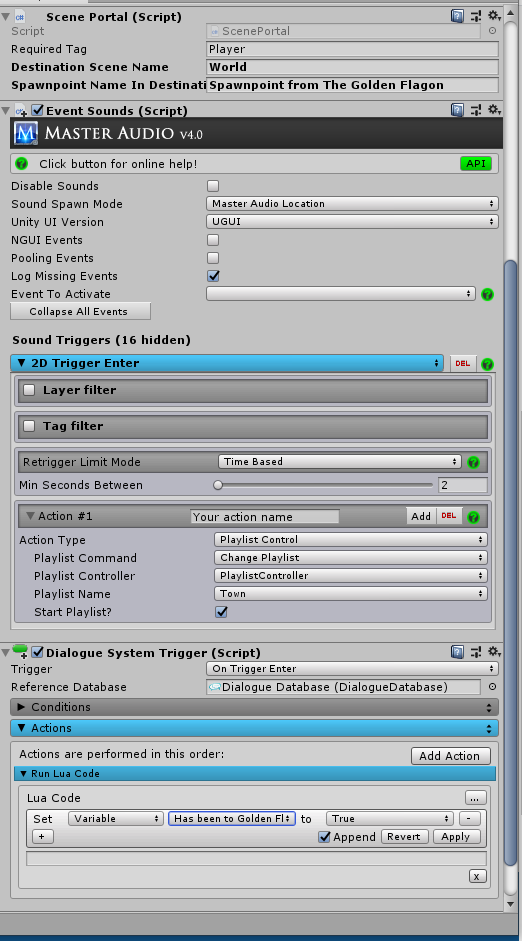The height and width of the screenshot is (941, 522).
Task: Open Unity UI Version dropdown
Action: pos(352,222)
